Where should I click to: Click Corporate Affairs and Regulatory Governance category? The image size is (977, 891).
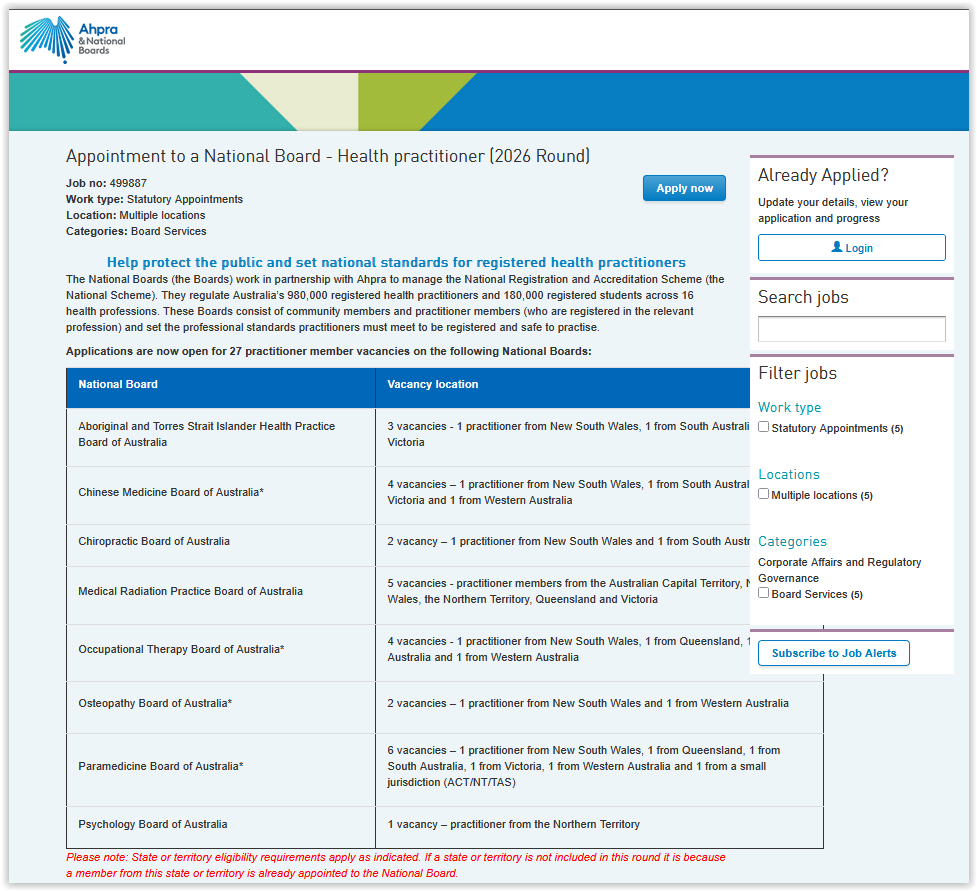click(839, 570)
